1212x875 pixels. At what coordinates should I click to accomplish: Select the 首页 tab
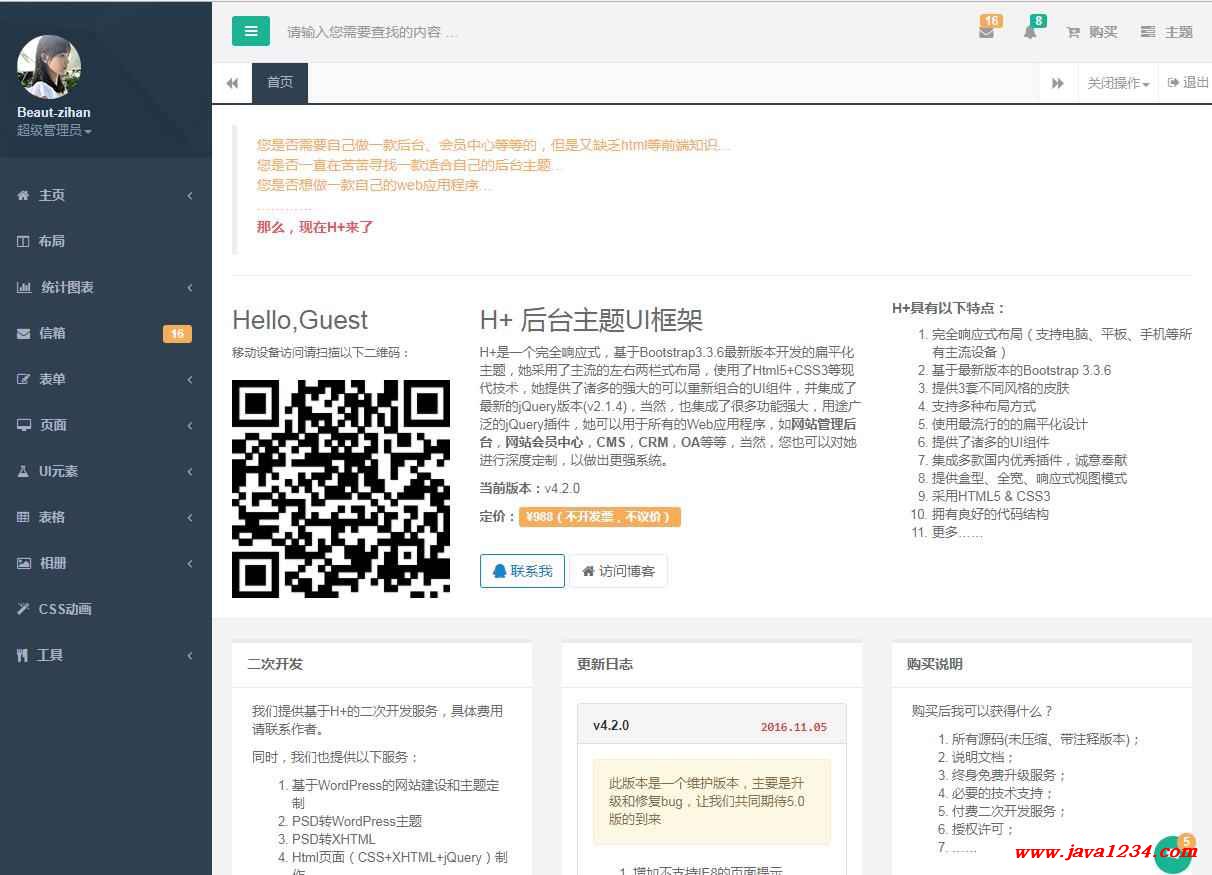coord(280,83)
